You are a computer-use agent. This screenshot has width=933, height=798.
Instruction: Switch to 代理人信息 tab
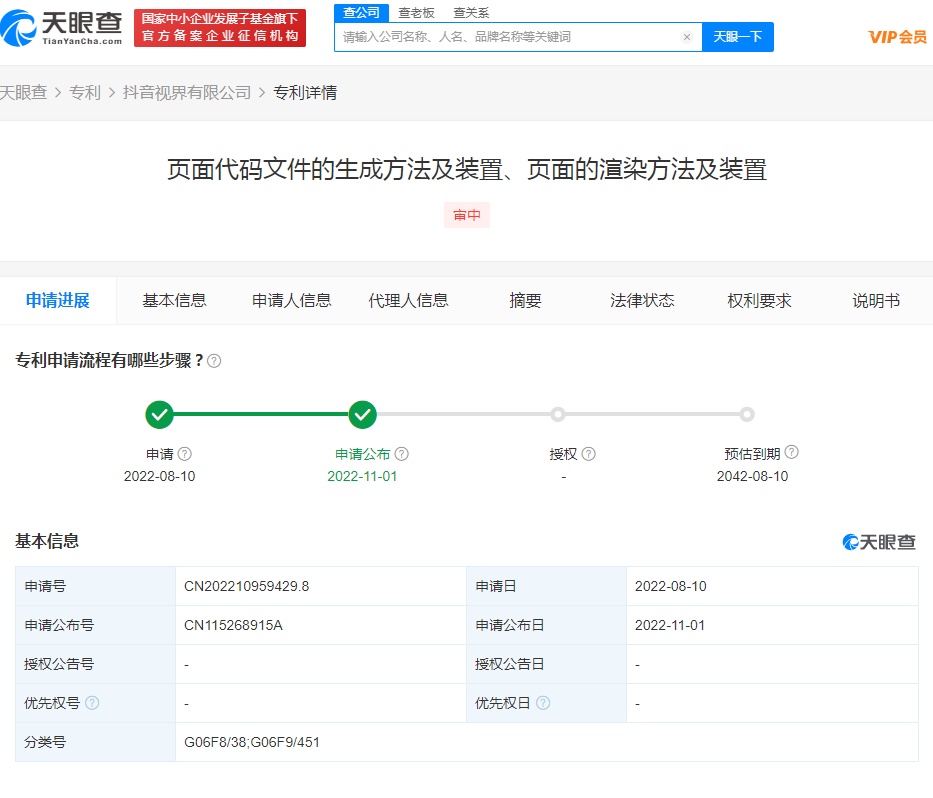(x=408, y=301)
